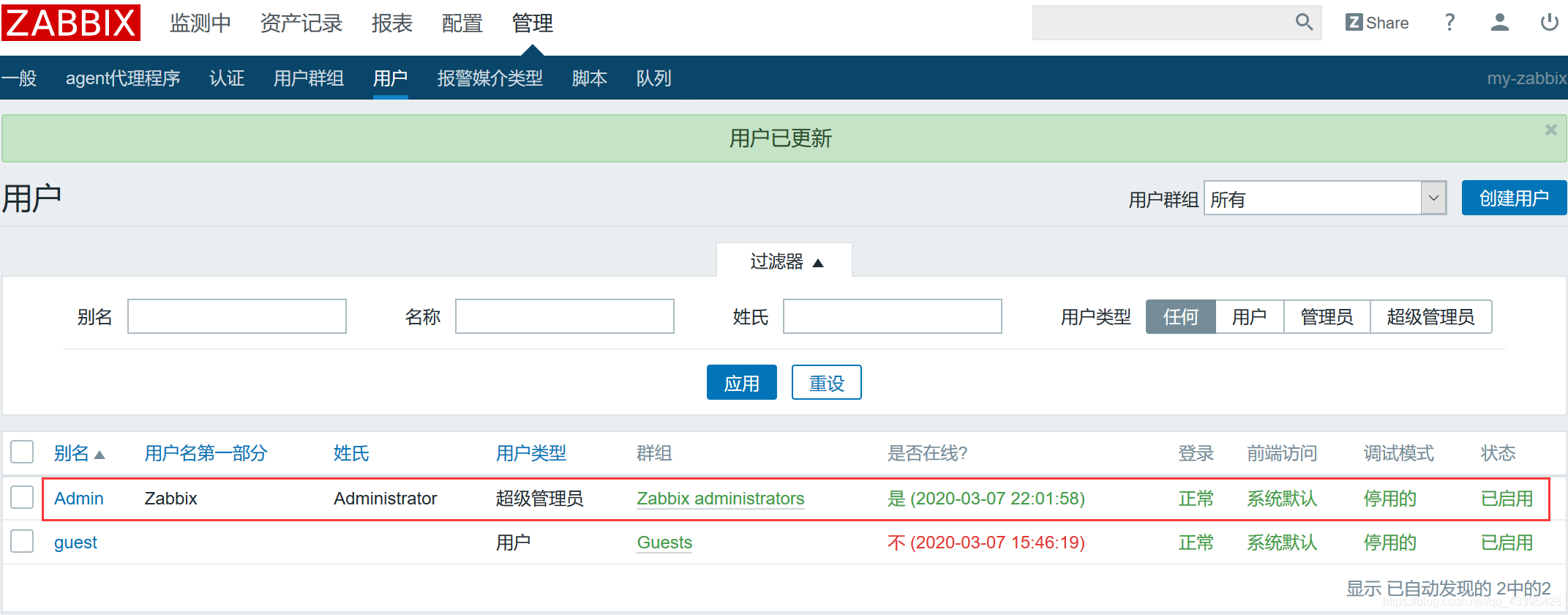Select 管理员 user type filter
The height and width of the screenshot is (615, 1568).
(1327, 316)
